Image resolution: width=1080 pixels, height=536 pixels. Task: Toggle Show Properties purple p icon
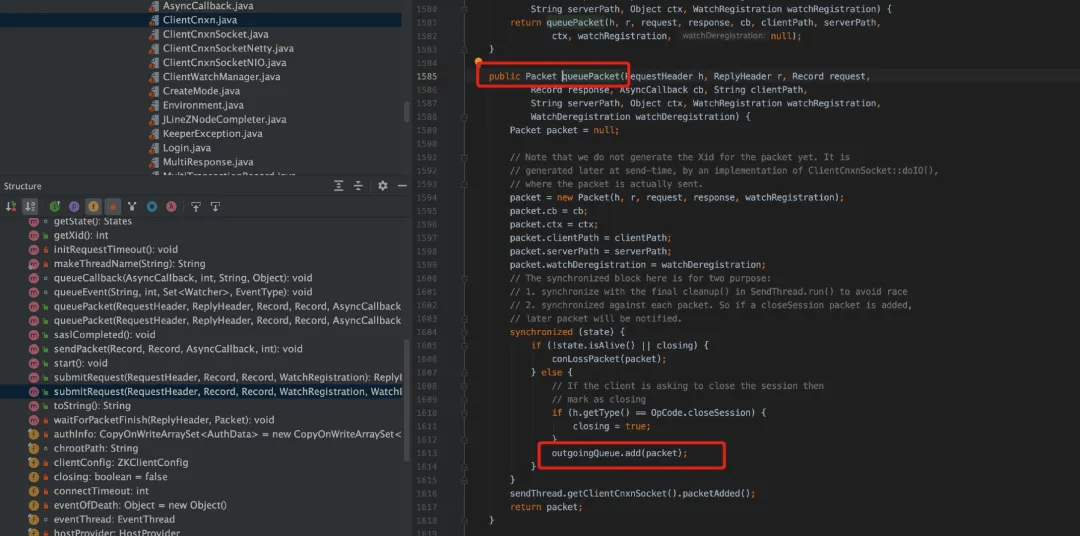click(74, 206)
